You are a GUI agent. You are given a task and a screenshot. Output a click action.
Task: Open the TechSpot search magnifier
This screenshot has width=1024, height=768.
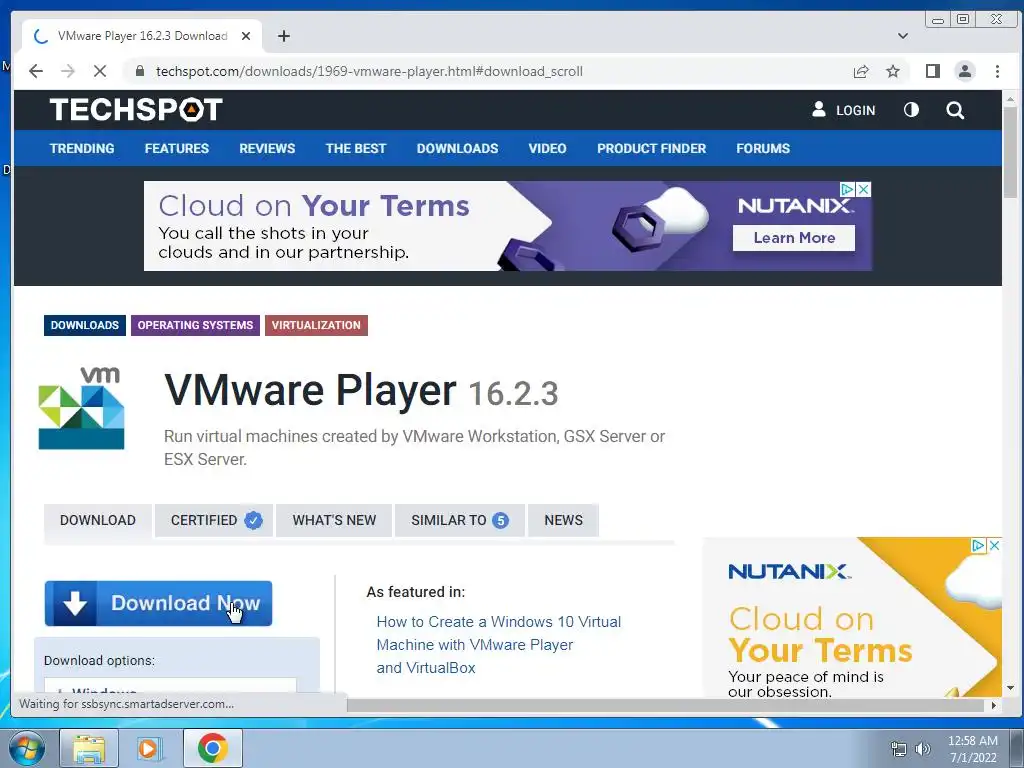point(955,110)
